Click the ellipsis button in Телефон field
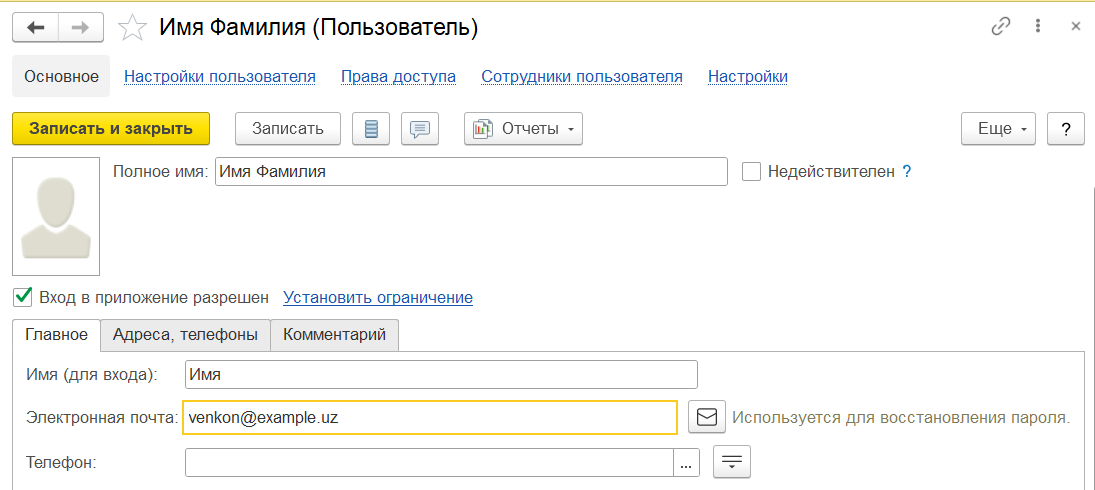 pyautogui.click(x=685, y=463)
